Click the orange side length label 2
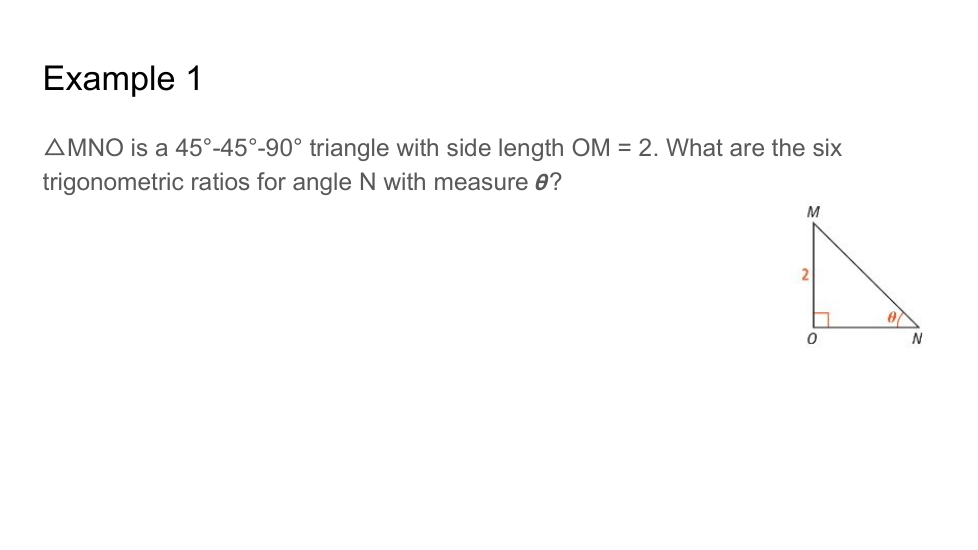978x550 pixels. [805, 274]
